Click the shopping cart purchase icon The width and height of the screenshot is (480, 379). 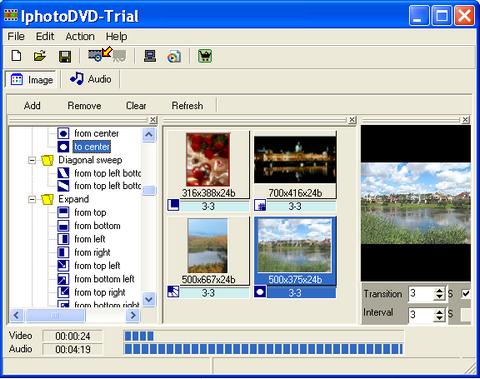[205, 56]
